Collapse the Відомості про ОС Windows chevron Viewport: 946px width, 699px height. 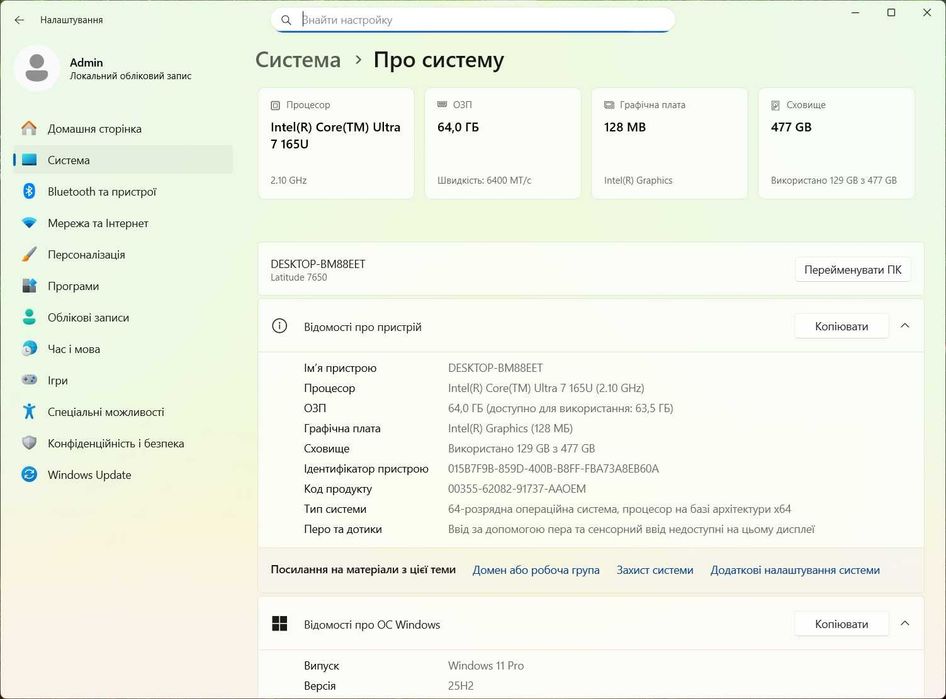(x=904, y=624)
